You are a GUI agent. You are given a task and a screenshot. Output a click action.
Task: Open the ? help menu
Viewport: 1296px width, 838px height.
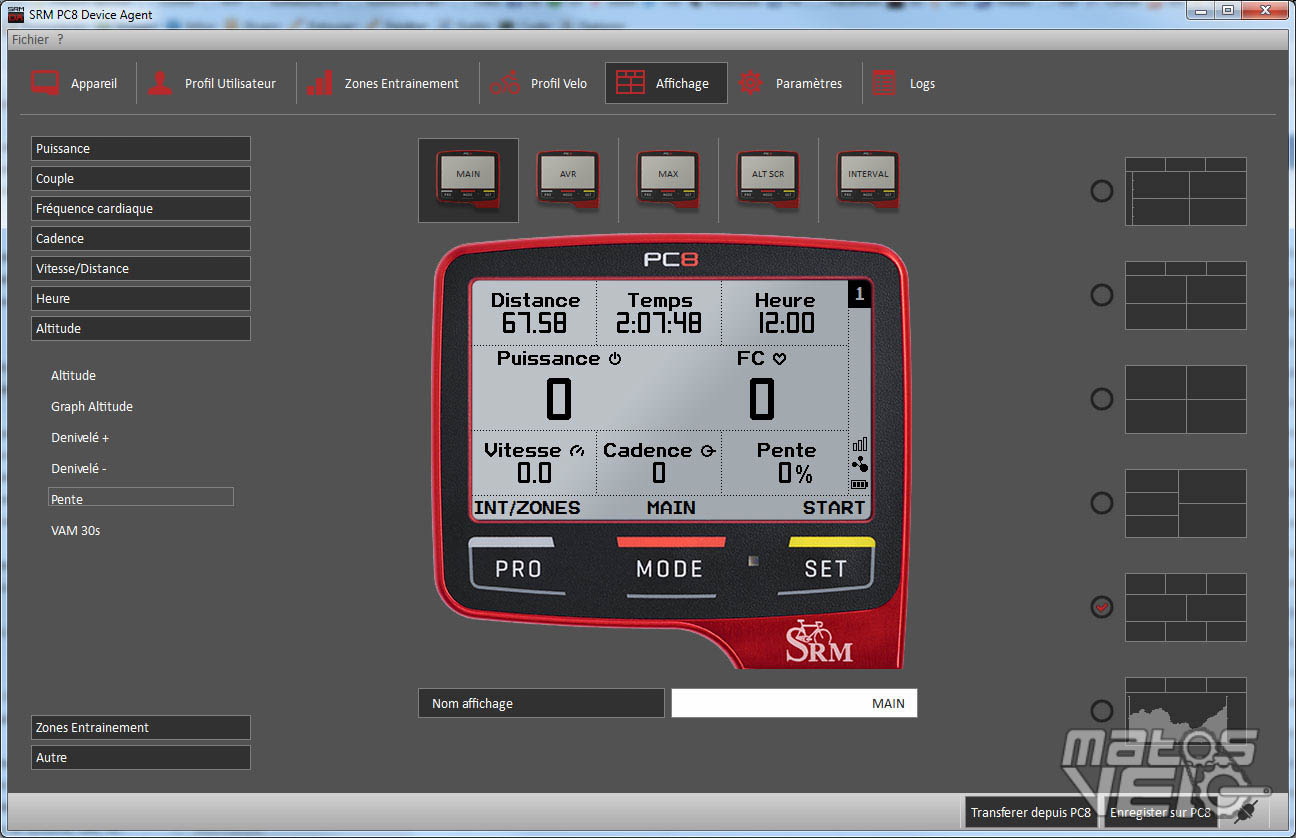pos(60,39)
